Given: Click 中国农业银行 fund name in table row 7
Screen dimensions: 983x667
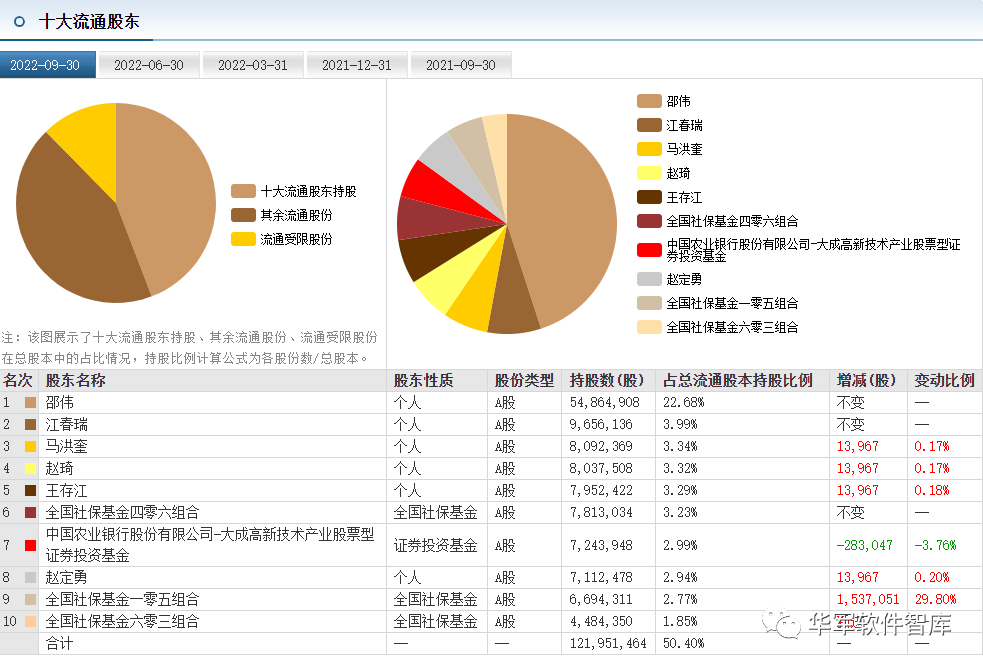Looking at the screenshot, I should [x=210, y=545].
